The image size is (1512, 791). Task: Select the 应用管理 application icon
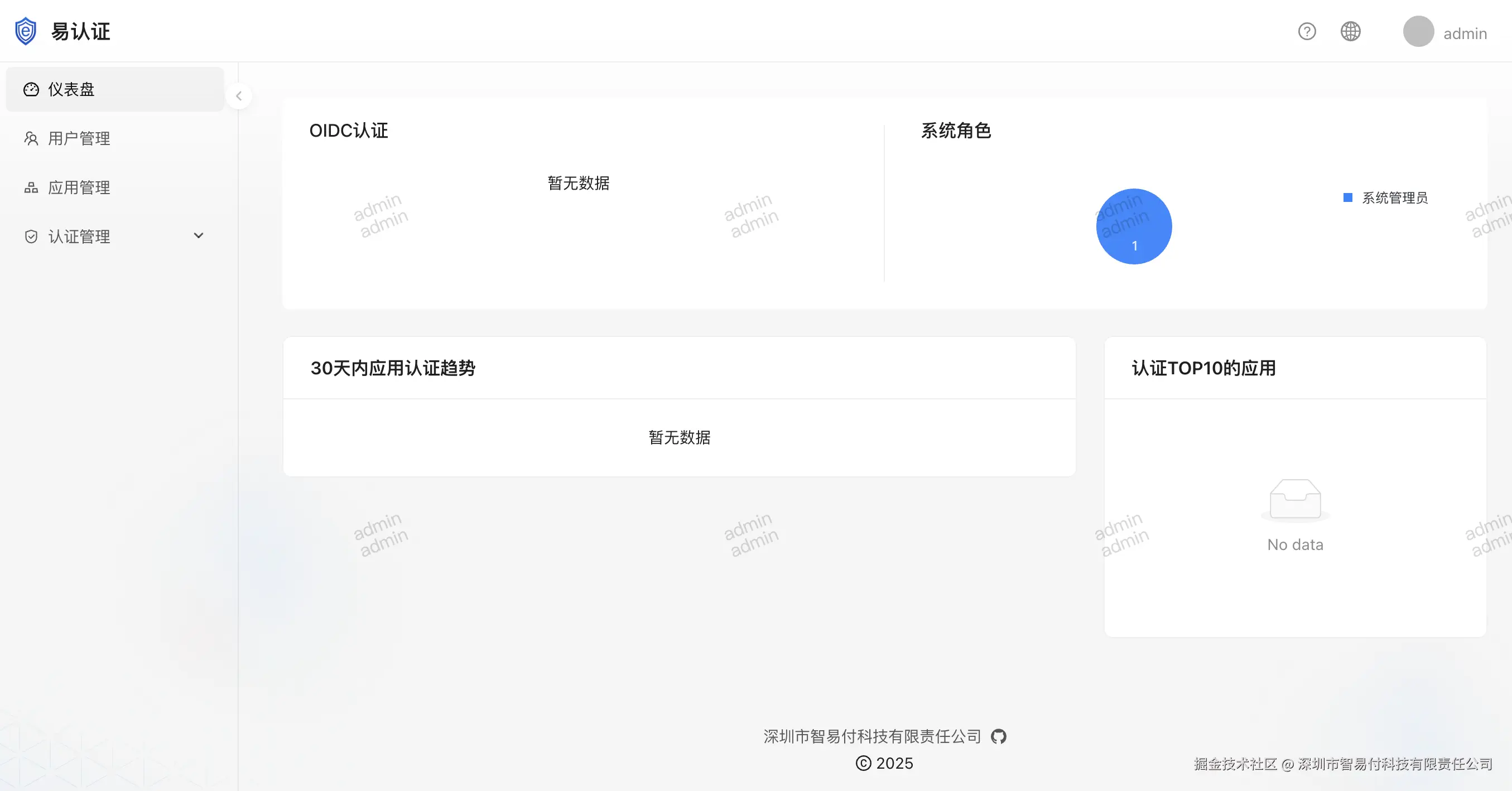31,187
